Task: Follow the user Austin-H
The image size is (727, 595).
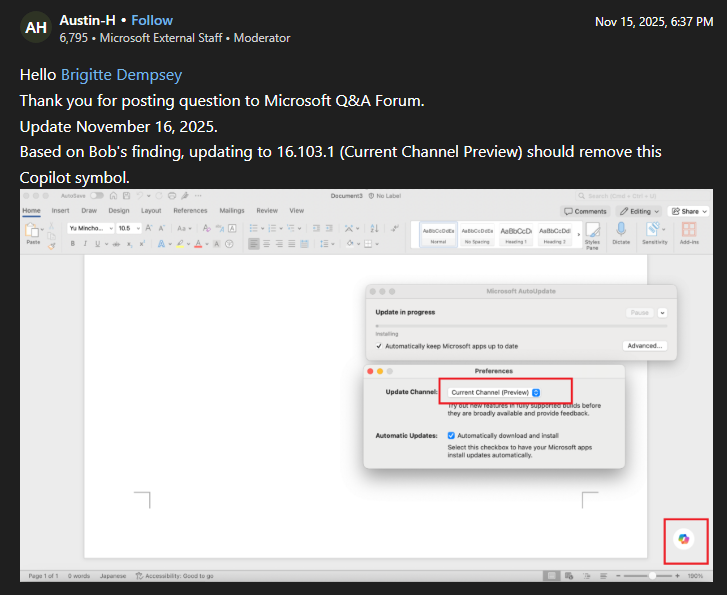Action: (152, 20)
